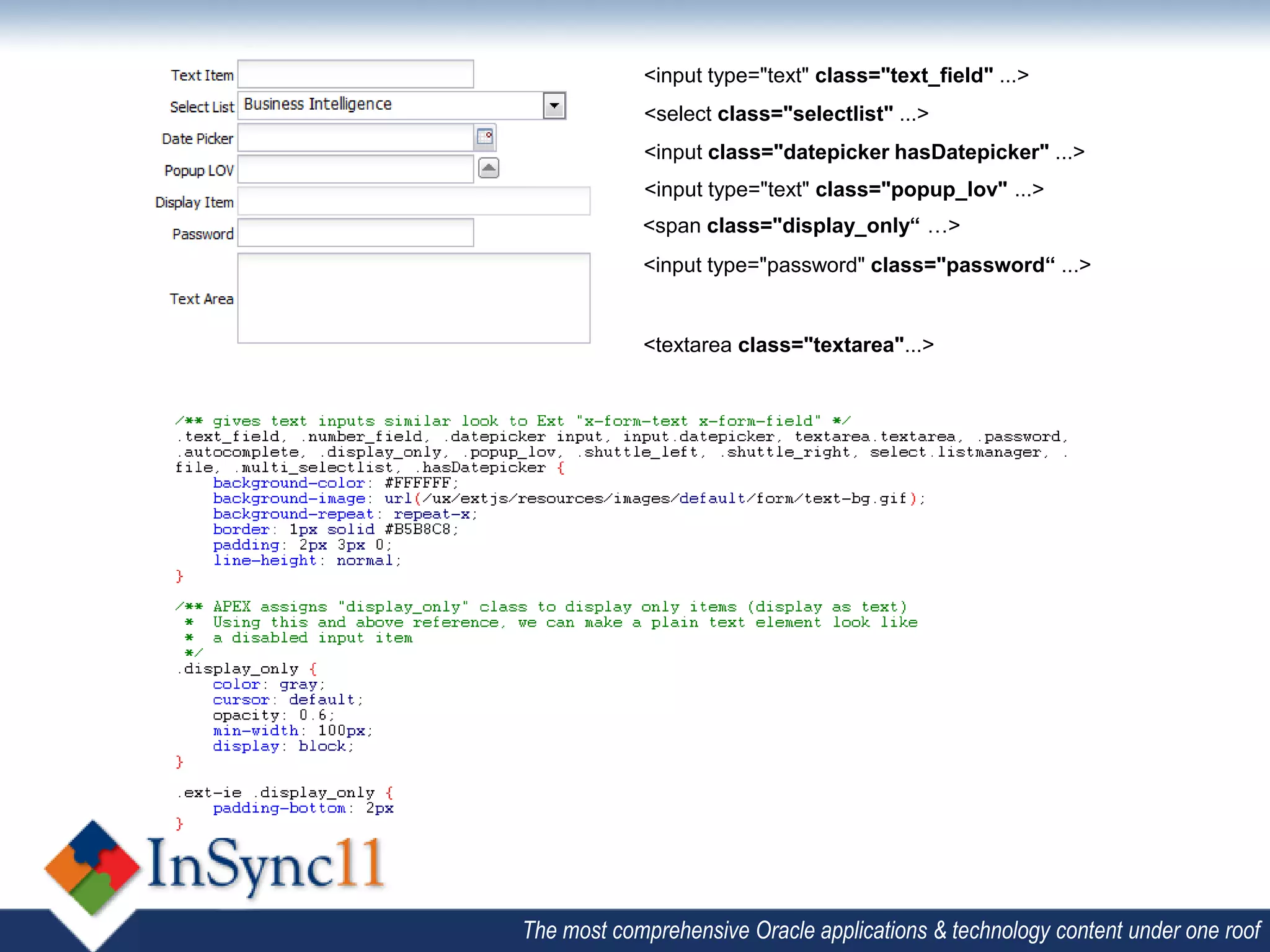The image size is (1270, 952).
Task: Click the 'gives text inputs similar look' comment
Action: (x=513, y=421)
